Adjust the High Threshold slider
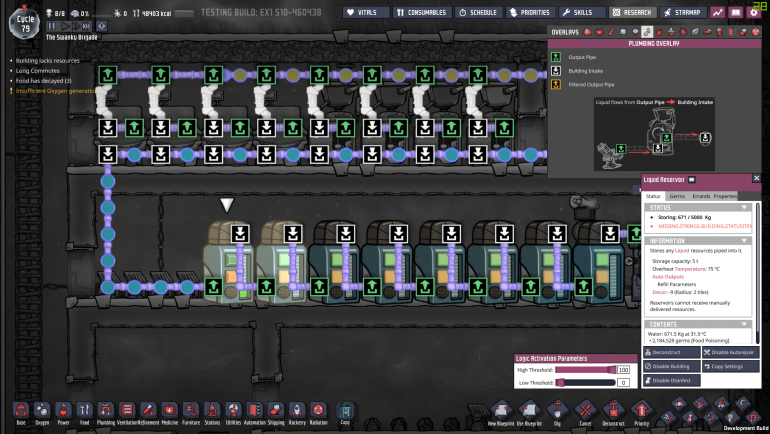Image resolution: width=770 pixels, height=434 pixels. [585, 370]
